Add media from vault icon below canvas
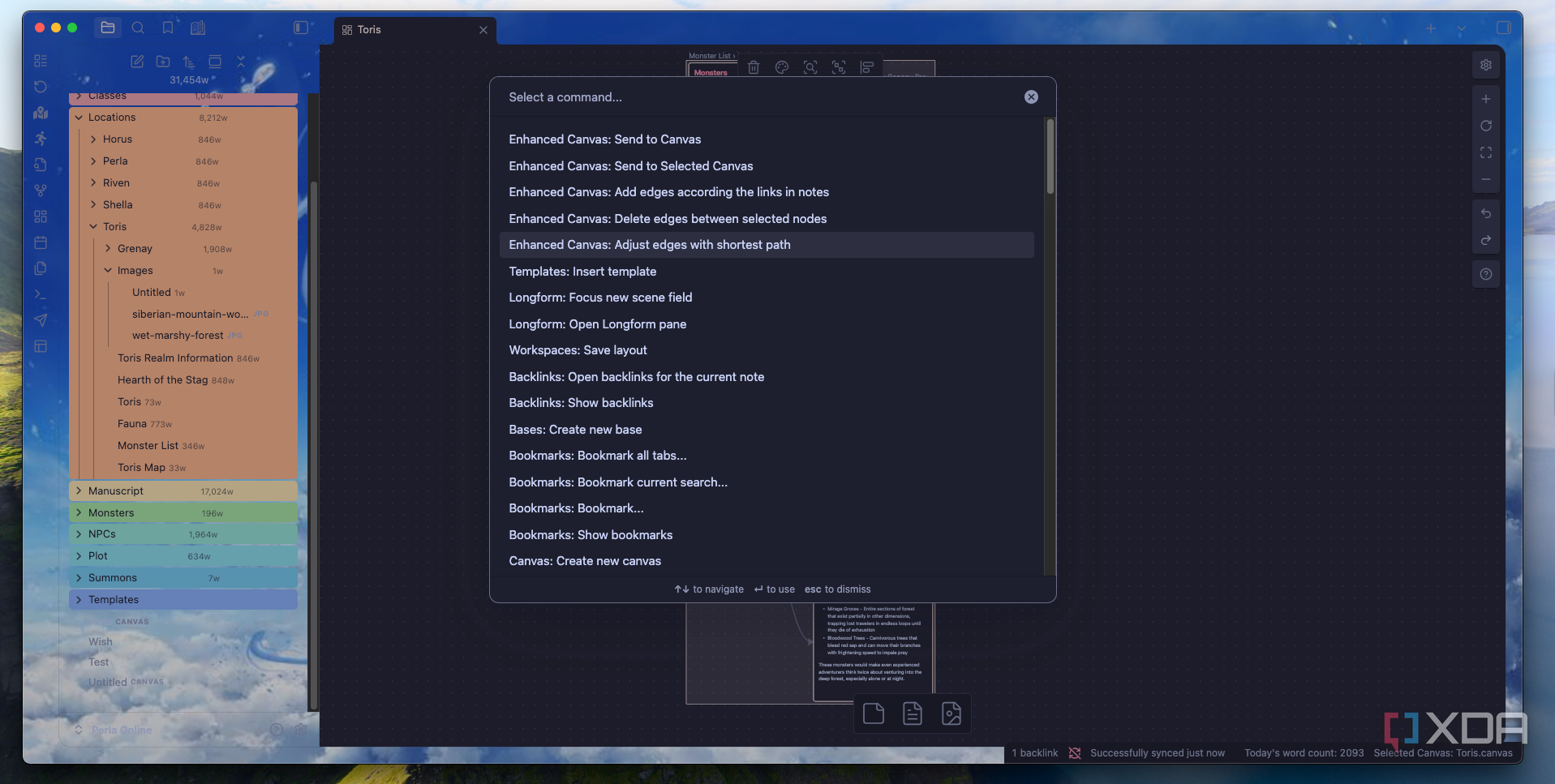Viewport: 1555px width, 784px height. (x=951, y=713)
